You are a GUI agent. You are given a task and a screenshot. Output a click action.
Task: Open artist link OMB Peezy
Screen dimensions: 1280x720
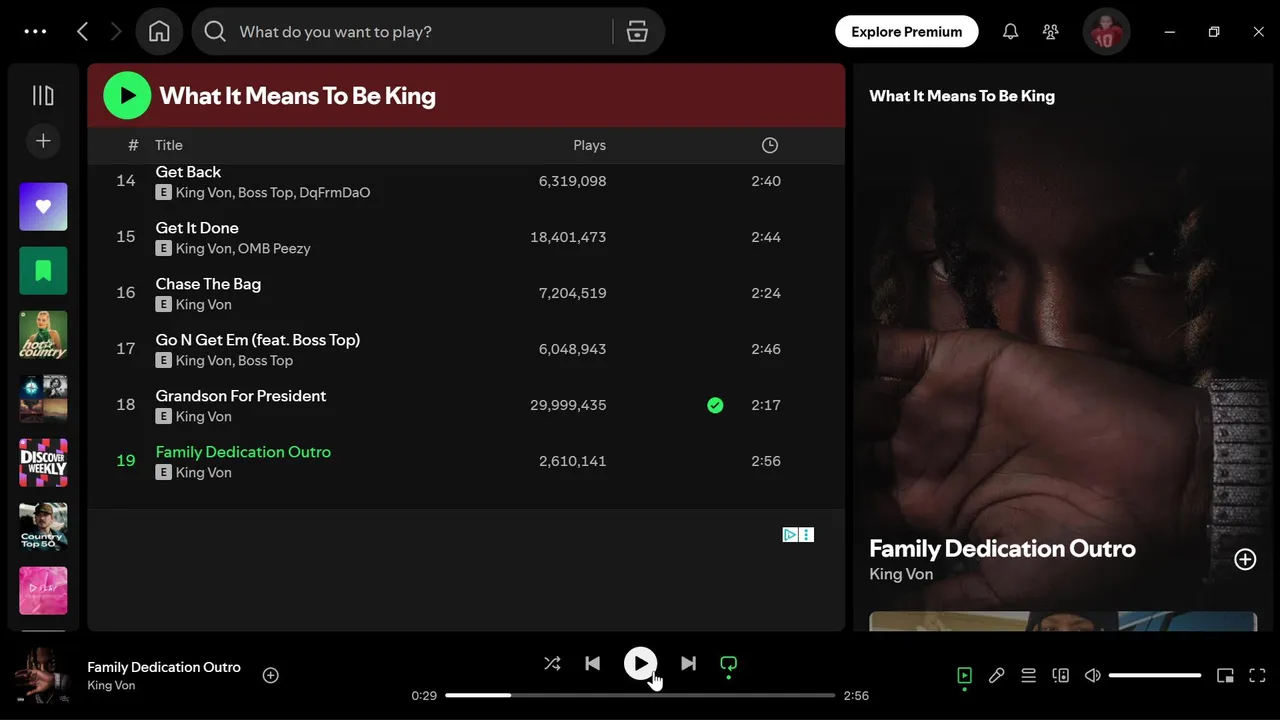[274, 248]
